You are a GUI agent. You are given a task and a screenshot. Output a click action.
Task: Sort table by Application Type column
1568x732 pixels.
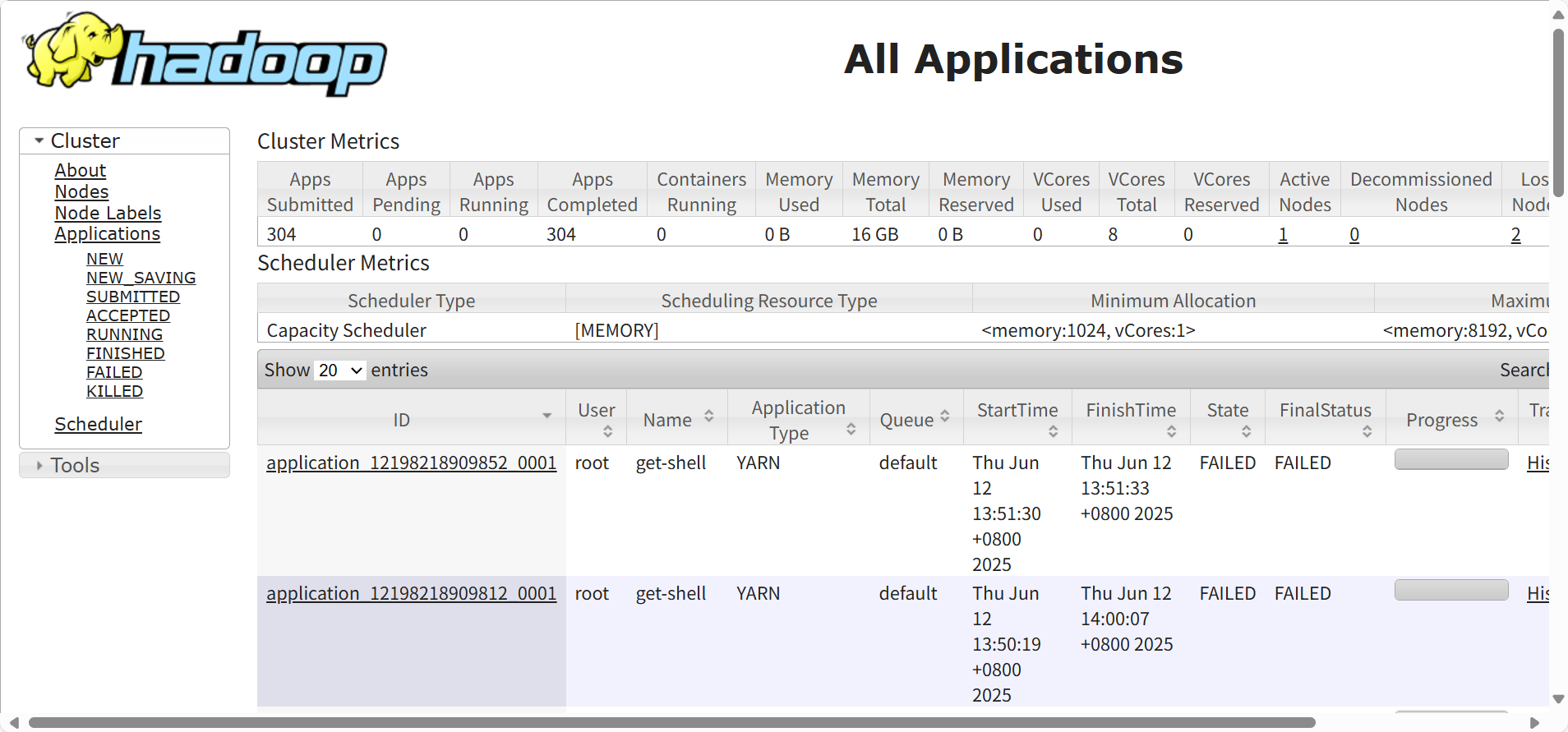pos(798,419)
